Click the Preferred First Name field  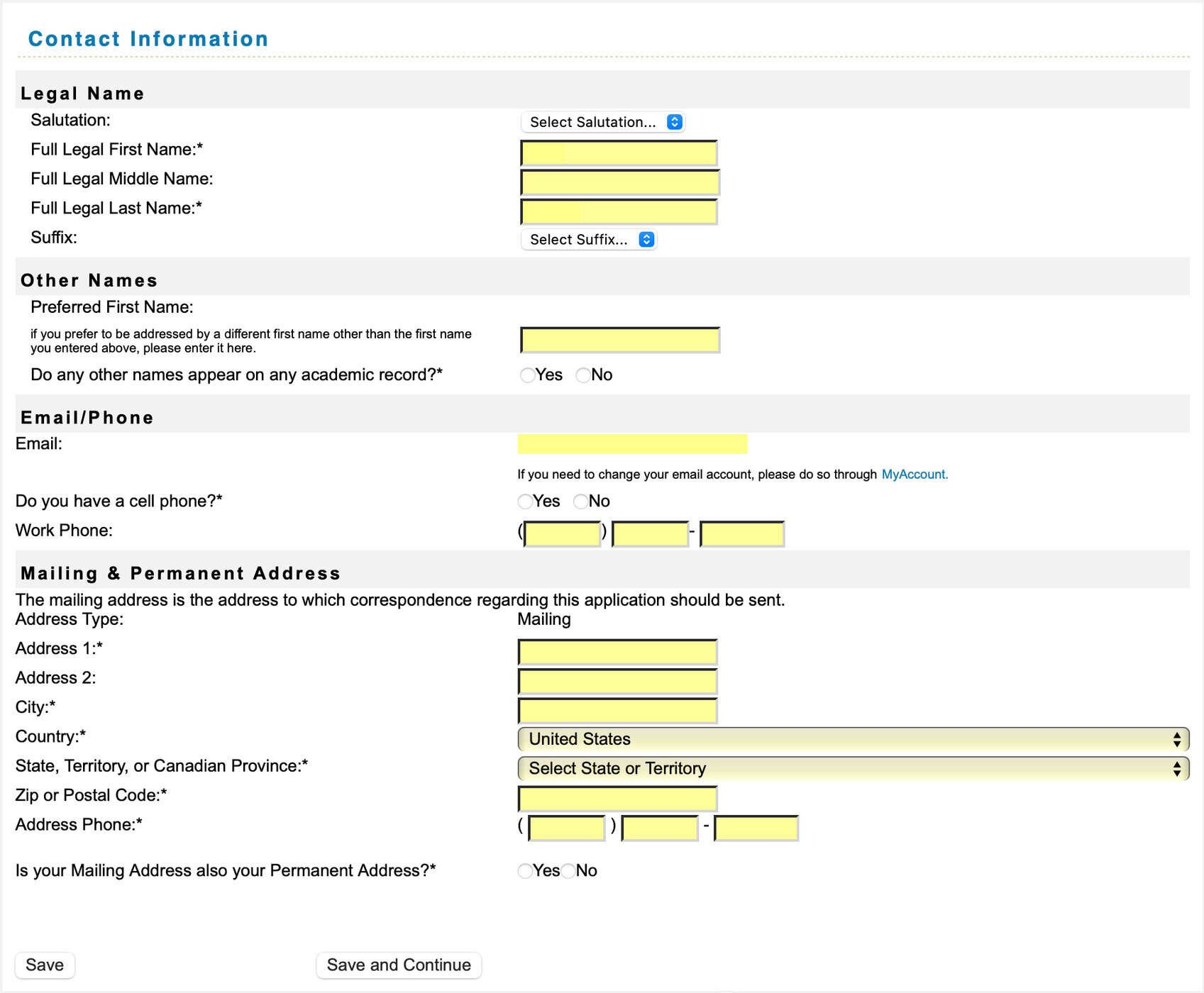618,340
